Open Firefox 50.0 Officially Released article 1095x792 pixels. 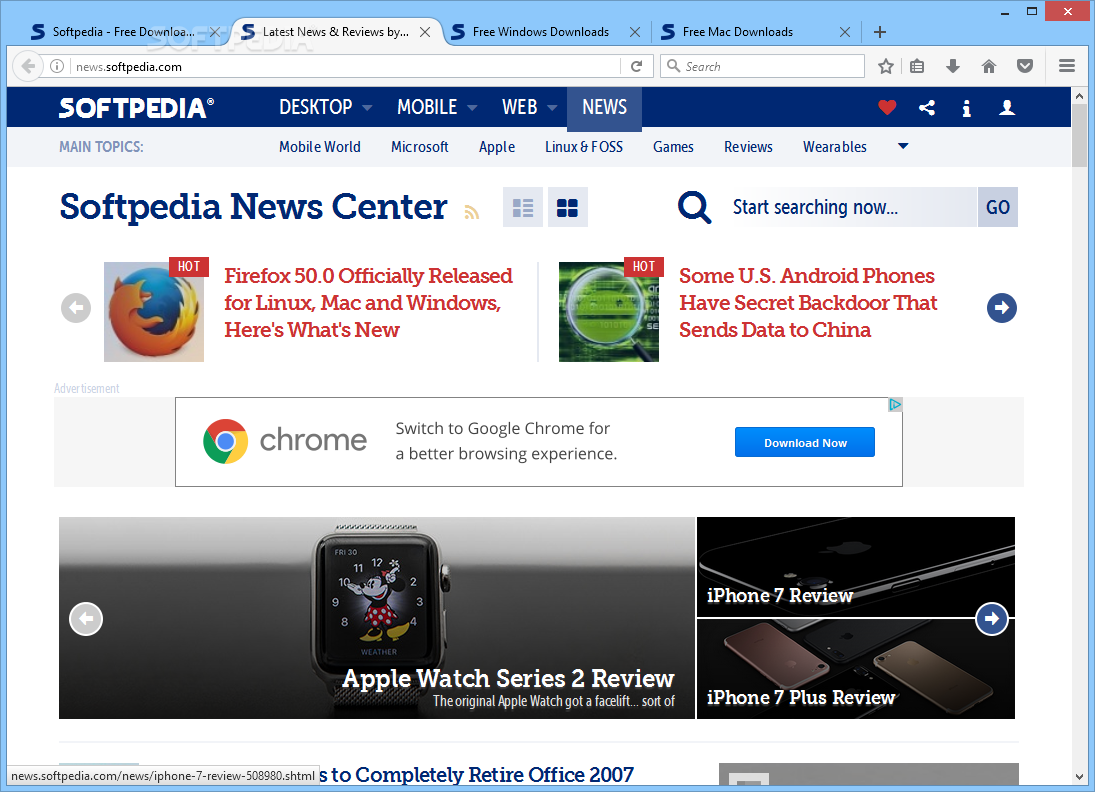point(369,302)
